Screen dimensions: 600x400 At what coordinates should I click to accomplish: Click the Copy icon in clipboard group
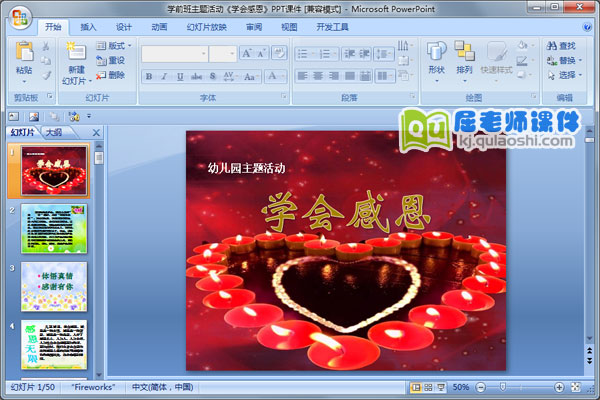coord(46,60)
